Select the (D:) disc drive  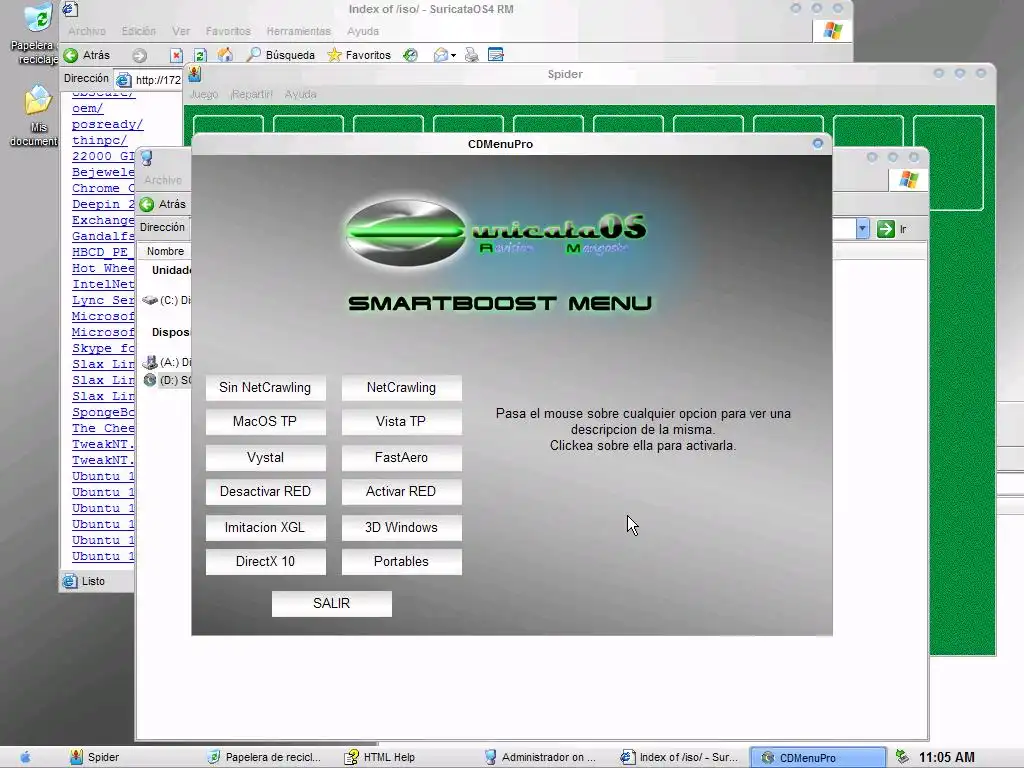tap(167, 379)
